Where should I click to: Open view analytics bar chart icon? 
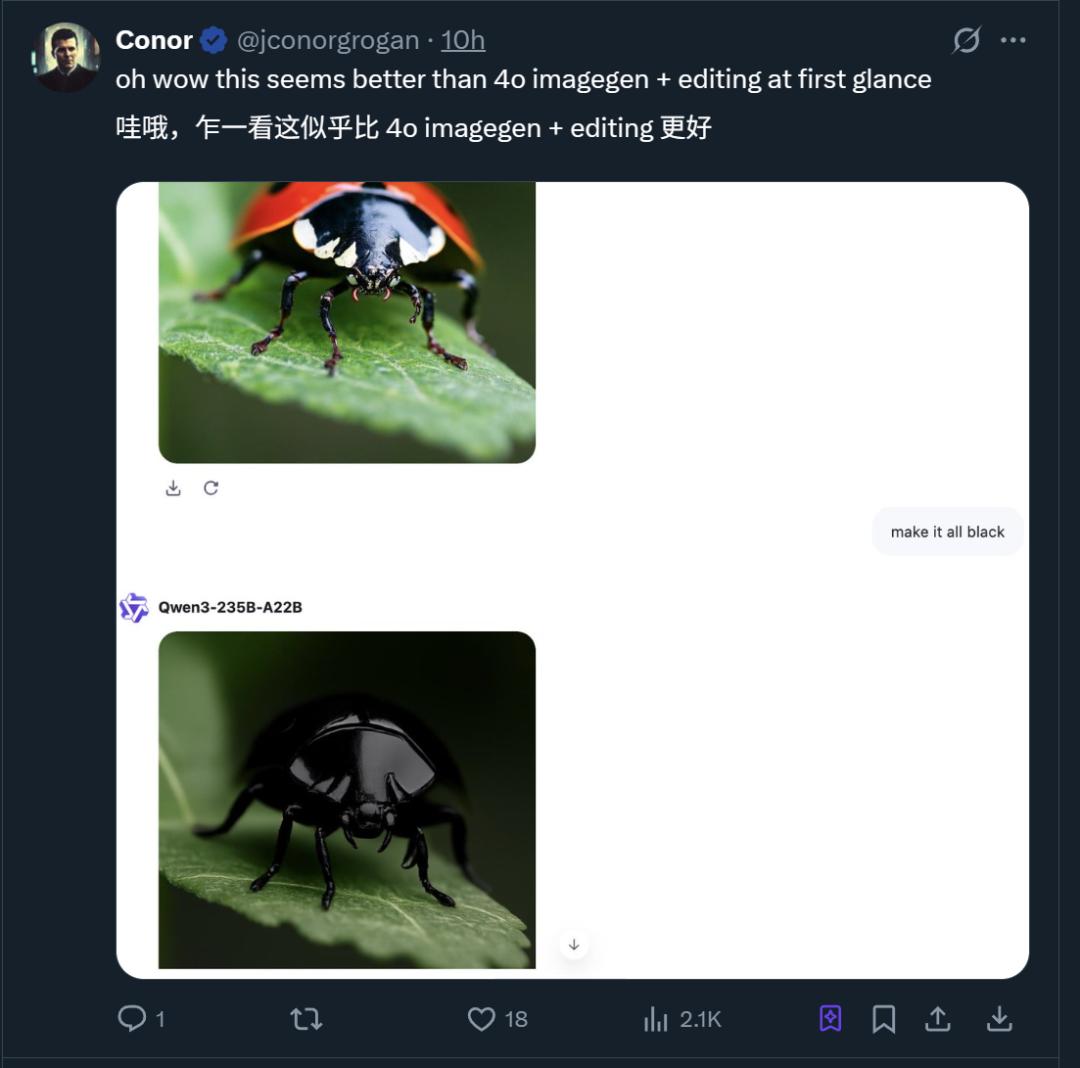click(656, 1018)
